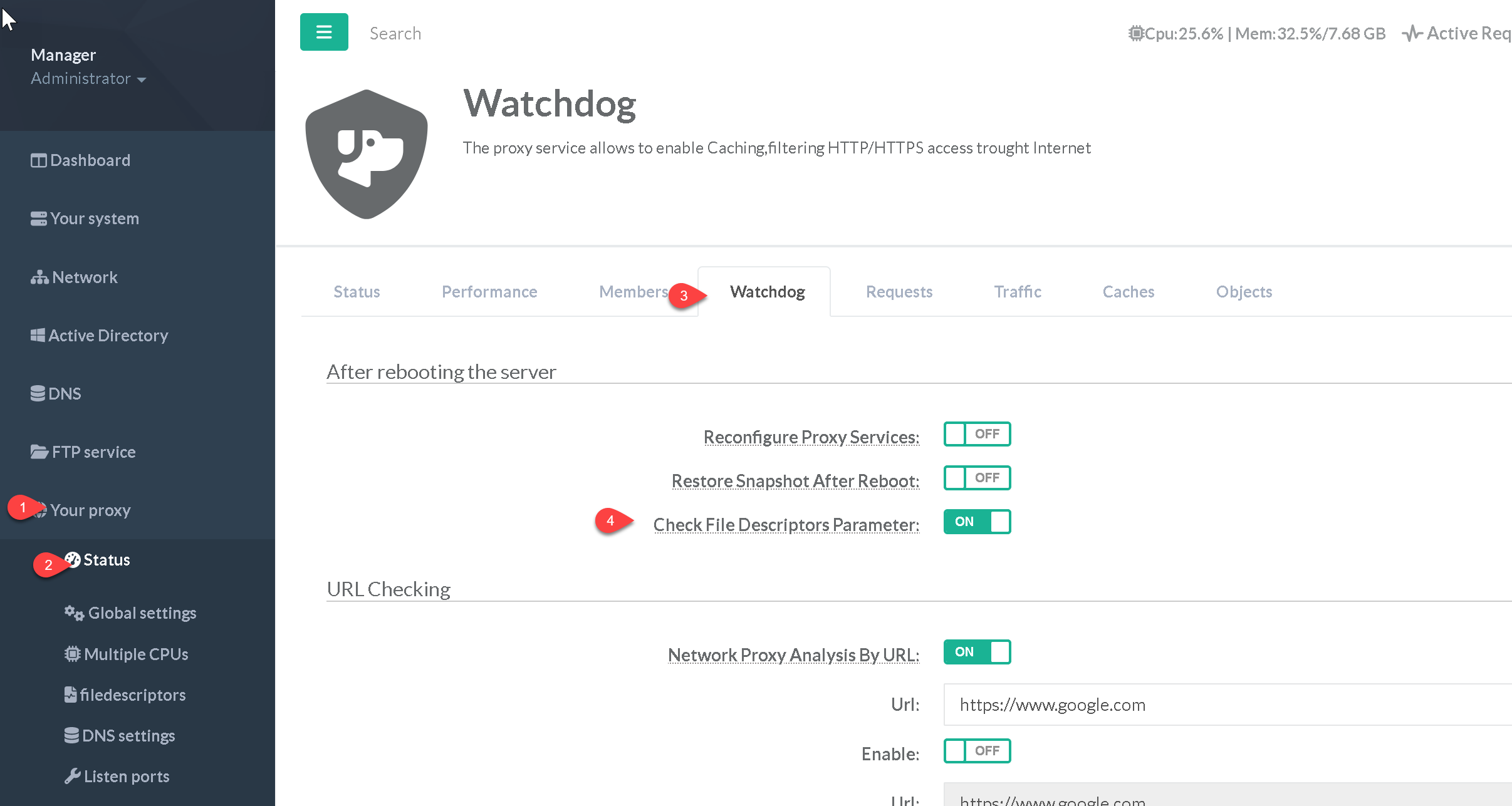Image resolution: width=1512 pixels, height=806 pixels.
Task: Disable Check File Descriptors Parameter toggle
Action: [x=976, y=522]
